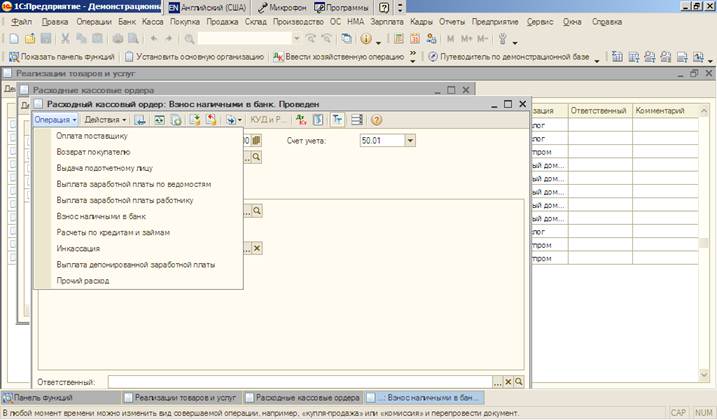Click inside the Ответственный input field

click(x=300, y=382)
